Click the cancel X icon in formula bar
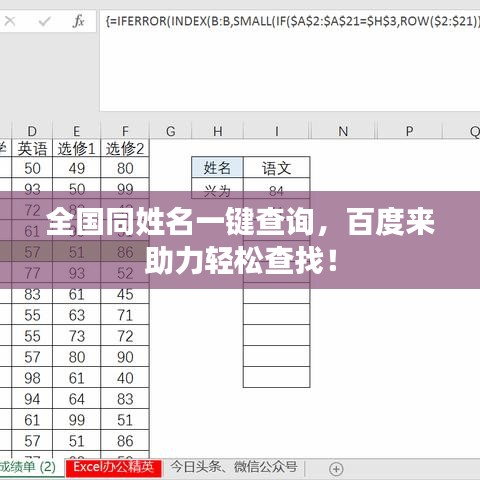480x480 pixels. [x=10, y=22]
